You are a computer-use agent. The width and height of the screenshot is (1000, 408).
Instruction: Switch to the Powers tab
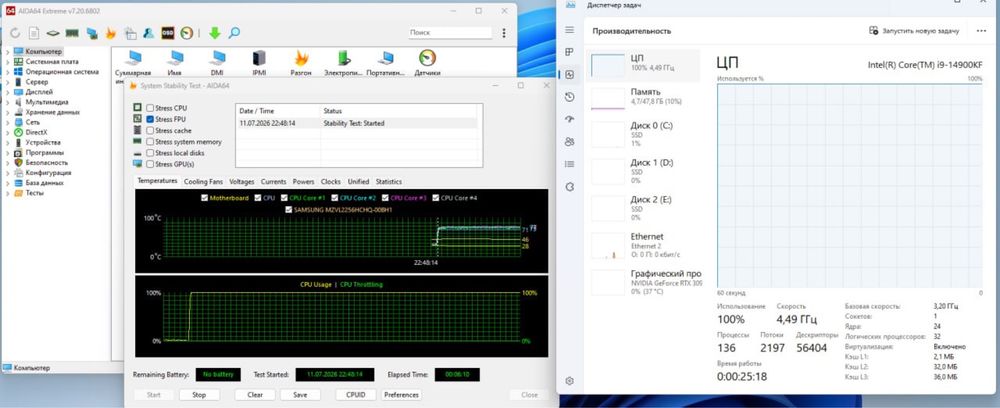[x=304, y=182]
